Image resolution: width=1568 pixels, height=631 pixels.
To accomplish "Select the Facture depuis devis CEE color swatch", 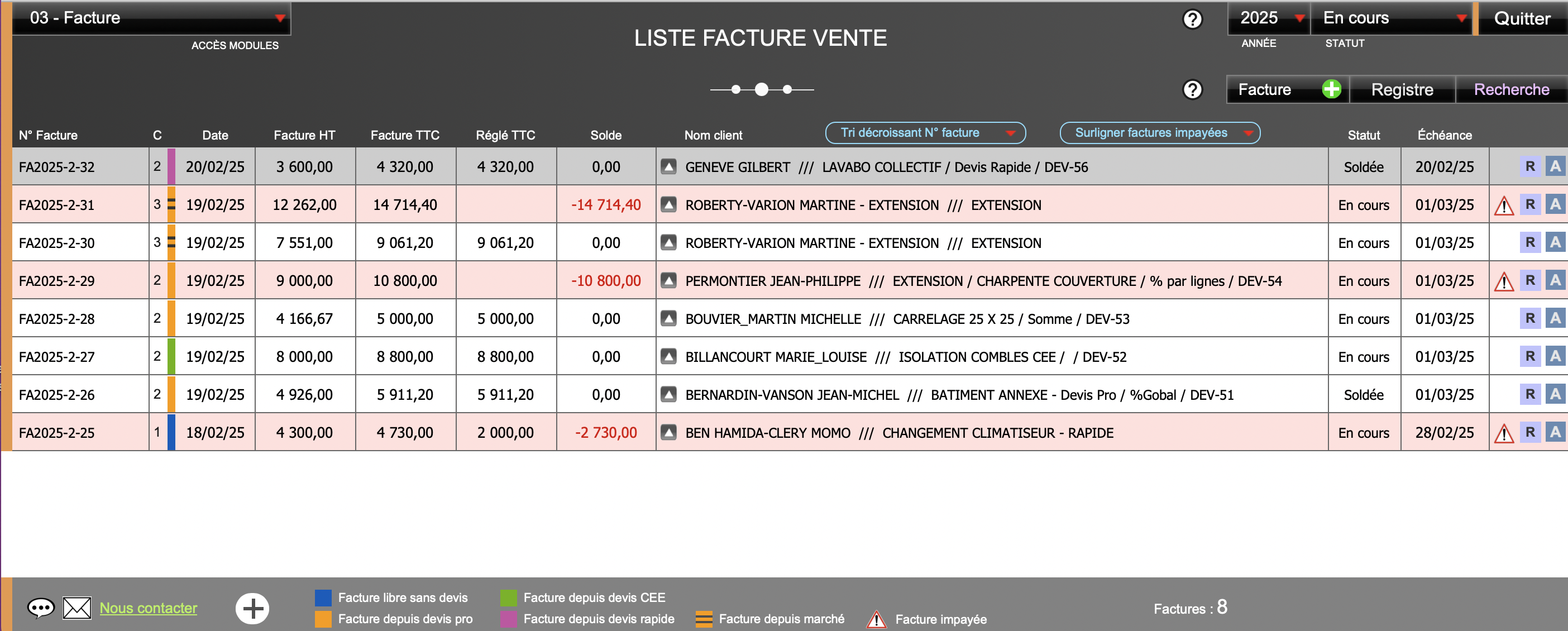I will tap(507, 597).
